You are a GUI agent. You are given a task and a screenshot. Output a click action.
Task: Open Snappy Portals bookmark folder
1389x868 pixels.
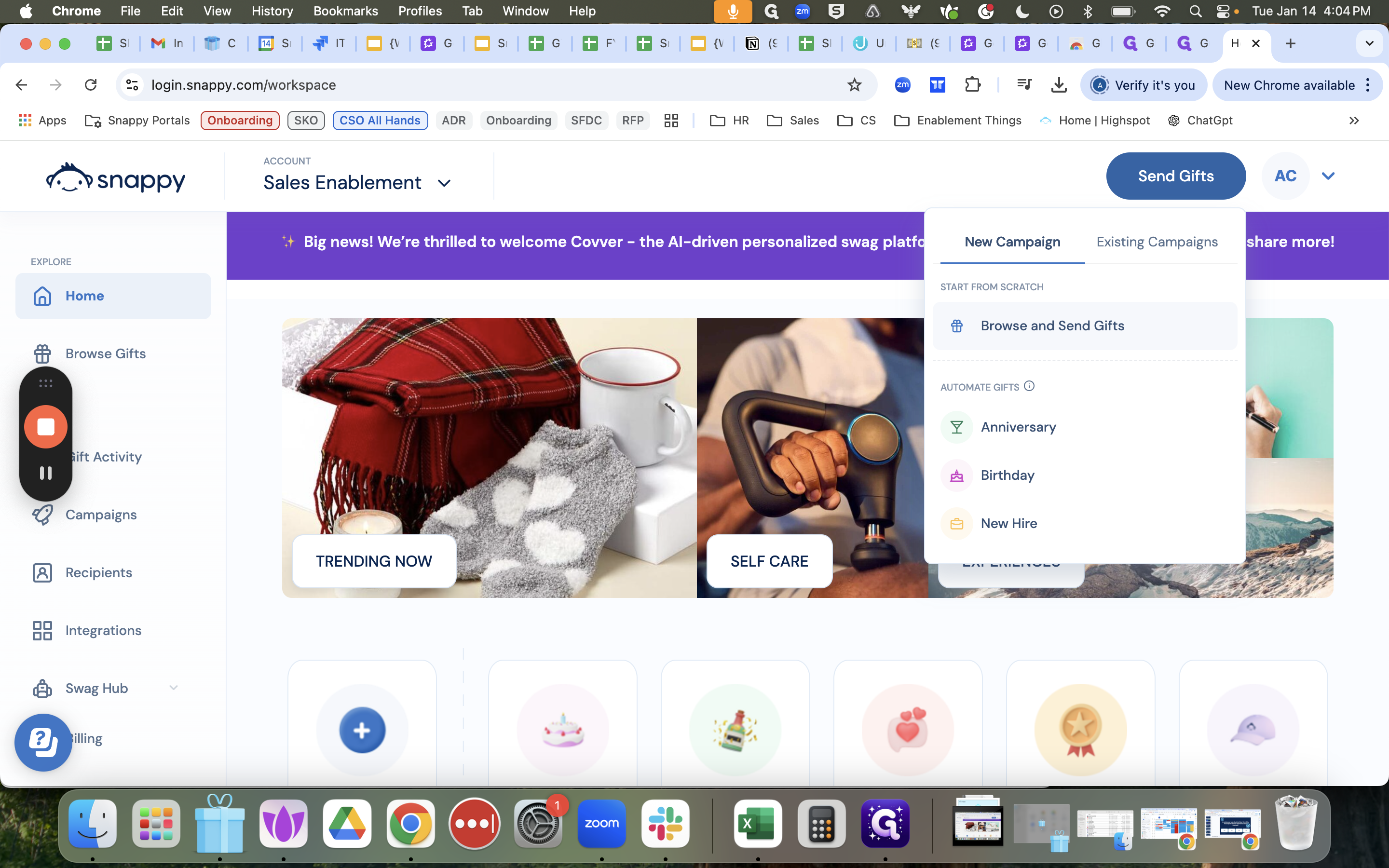tap(137, 121)
